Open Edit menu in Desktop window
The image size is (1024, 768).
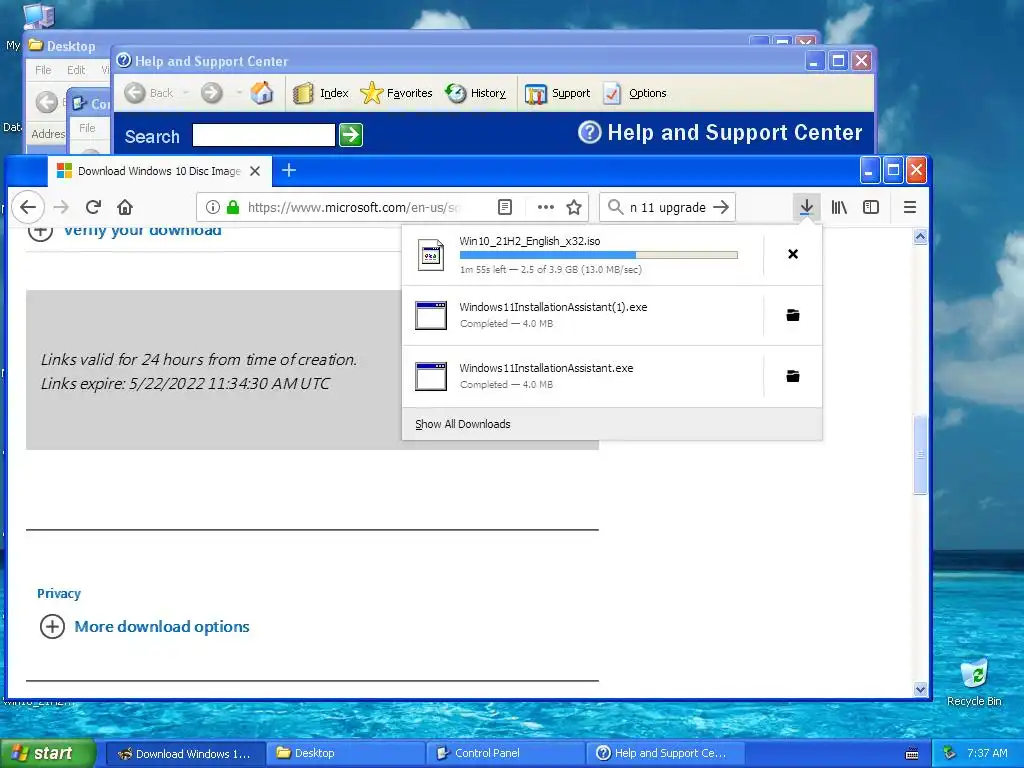click(x=76, y=70)
